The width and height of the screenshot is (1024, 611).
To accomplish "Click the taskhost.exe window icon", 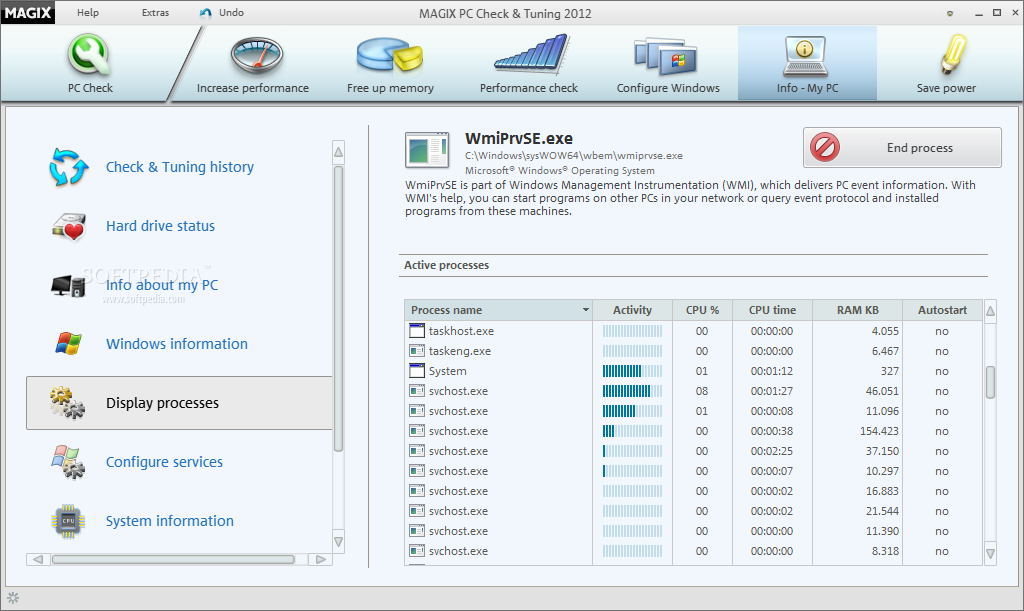I will tap(417, 331).
